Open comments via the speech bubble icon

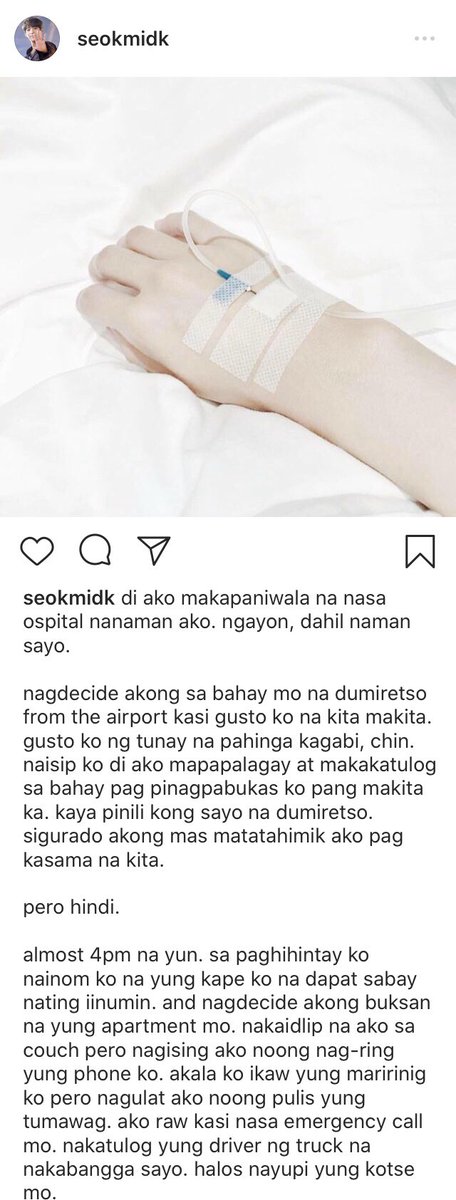click(94, 550)
